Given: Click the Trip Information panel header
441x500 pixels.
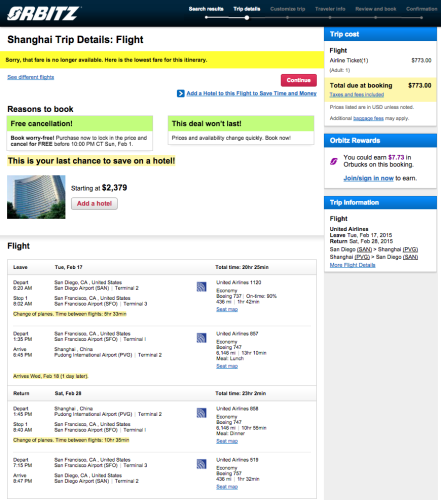Looking at the screenshot, I should [x=380, y=203].
